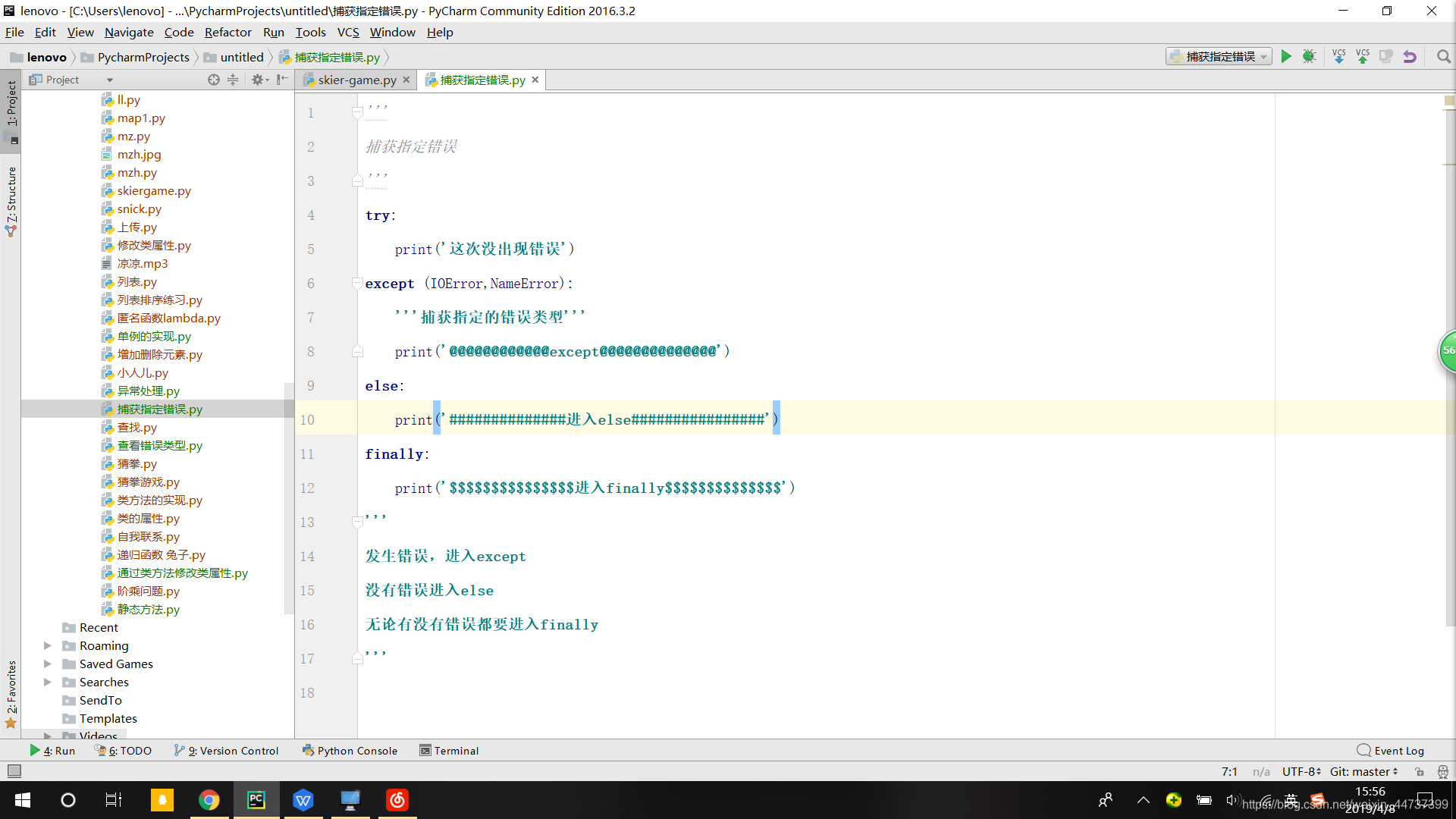Screen dimensions: 1456x819
Task: Switch to skier-game.py tab
Action: pyautogui.click(x=356, y=80)
